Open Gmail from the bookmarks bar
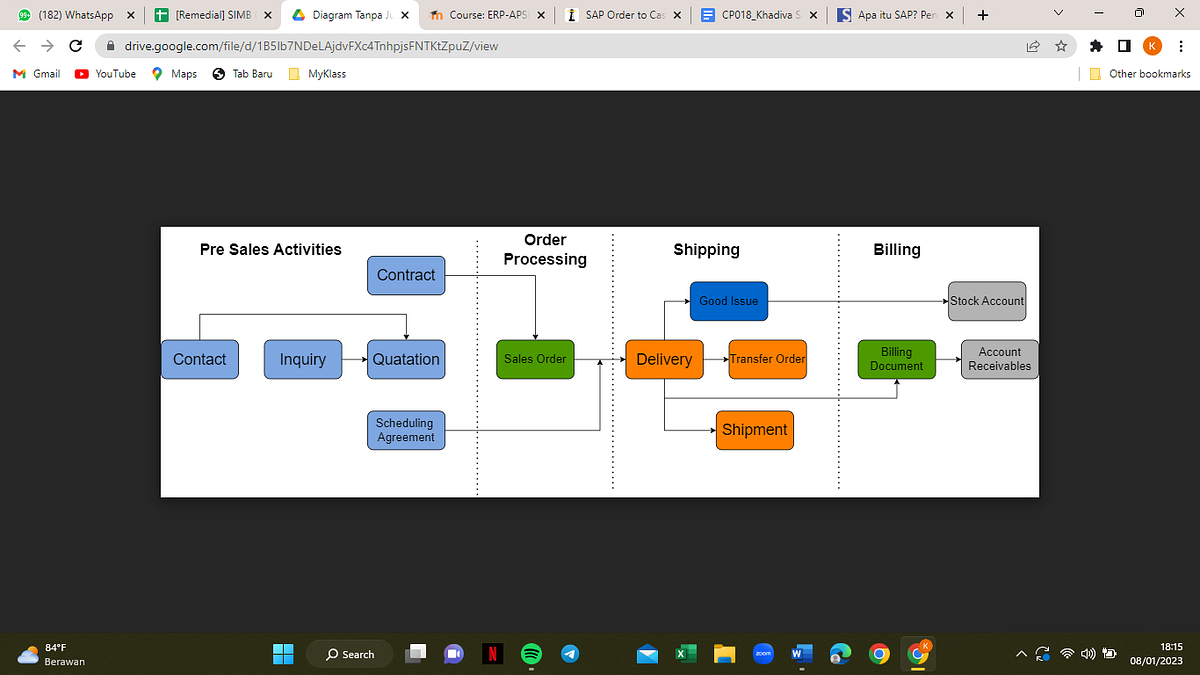The height and width of the screenshot is (675, 1200). coord(35,73)
